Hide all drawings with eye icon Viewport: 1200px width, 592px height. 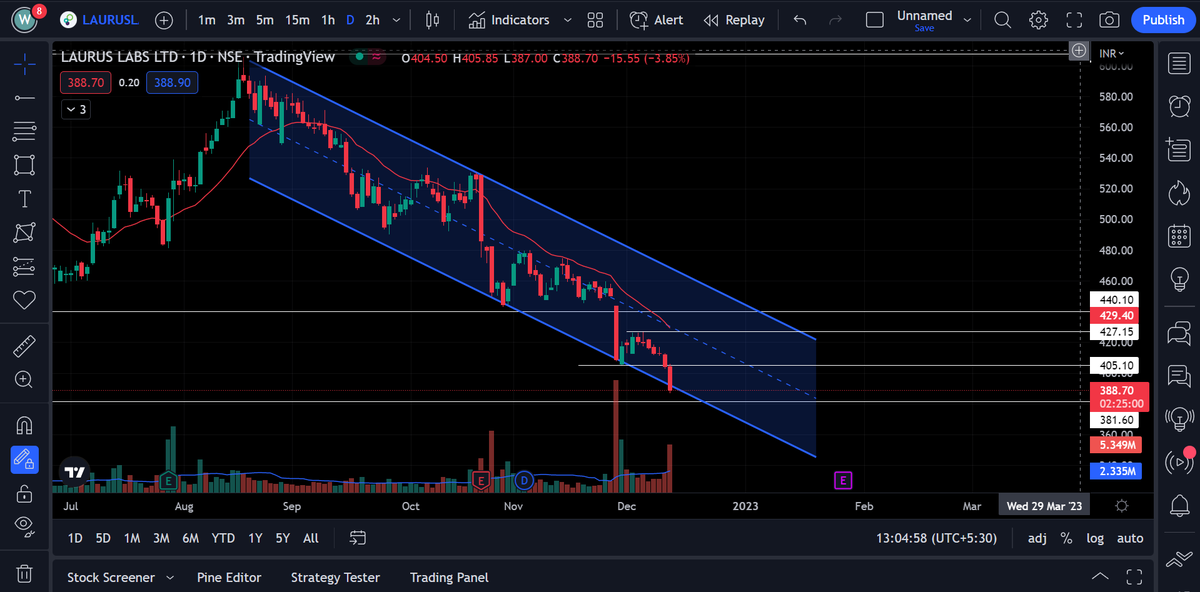click(x=25, y=526)
